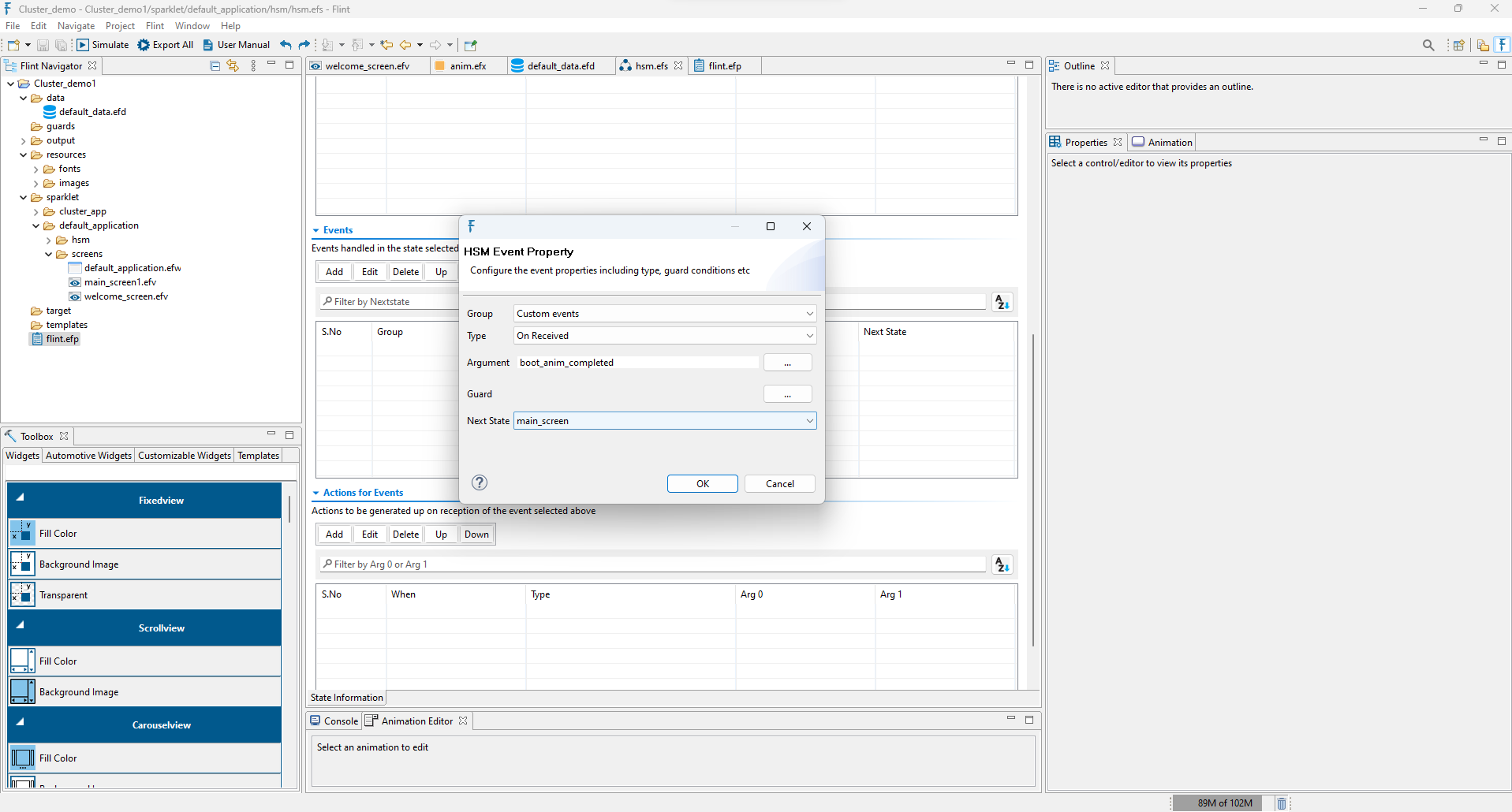This screenshot has height=812, width=1512.
Task: Click the blue Undo arrow icon
Action: [x=286, y=45]
